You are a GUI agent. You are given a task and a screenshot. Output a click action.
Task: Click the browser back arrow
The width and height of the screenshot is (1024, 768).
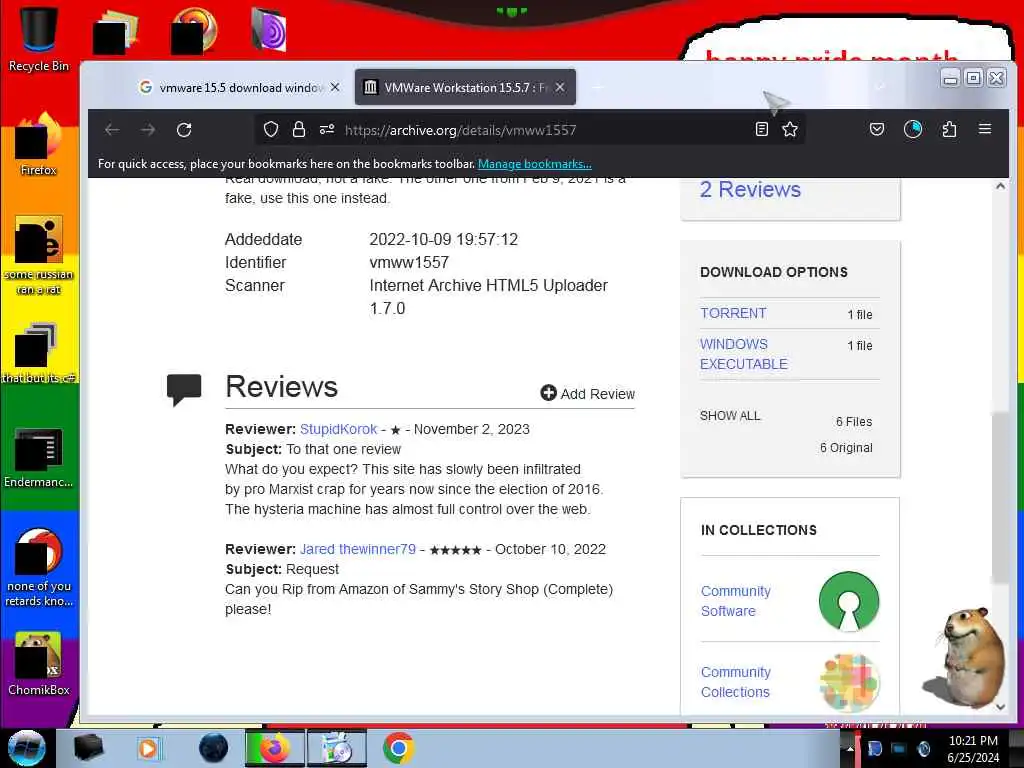[x=112, y=130]
